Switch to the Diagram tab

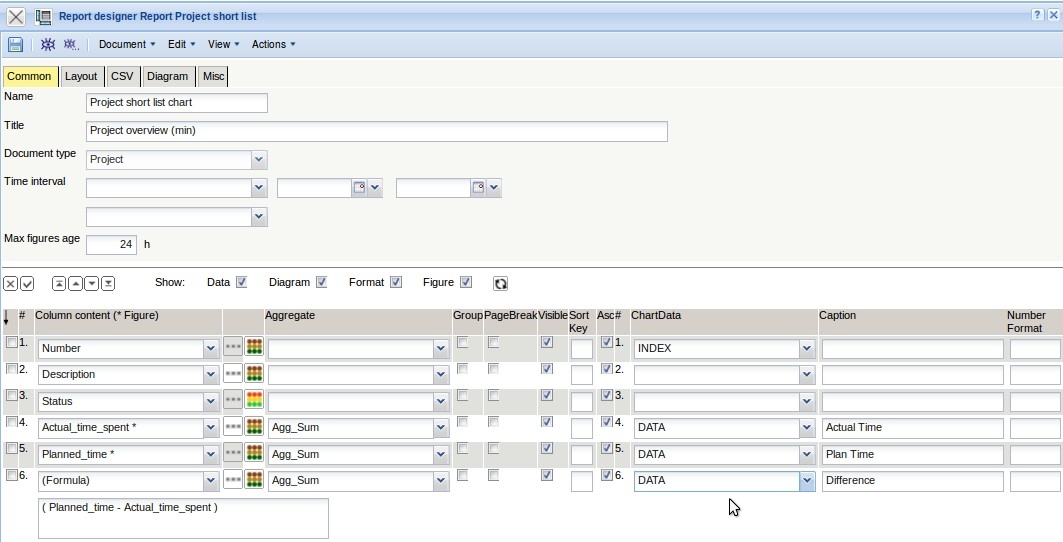(167, 76)
